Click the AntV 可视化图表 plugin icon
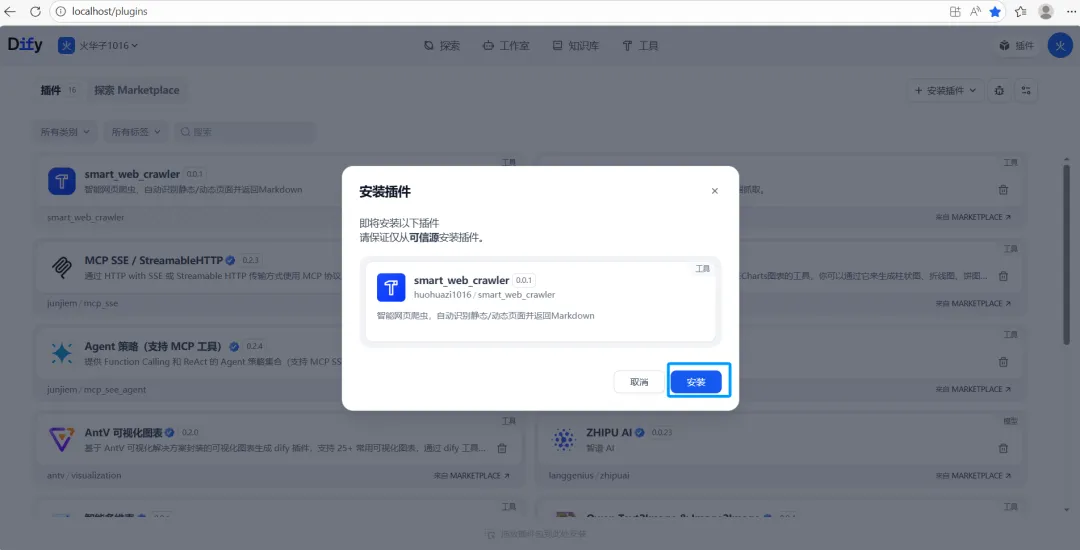This screenshot has width=1080, height=550. [61, 439]
